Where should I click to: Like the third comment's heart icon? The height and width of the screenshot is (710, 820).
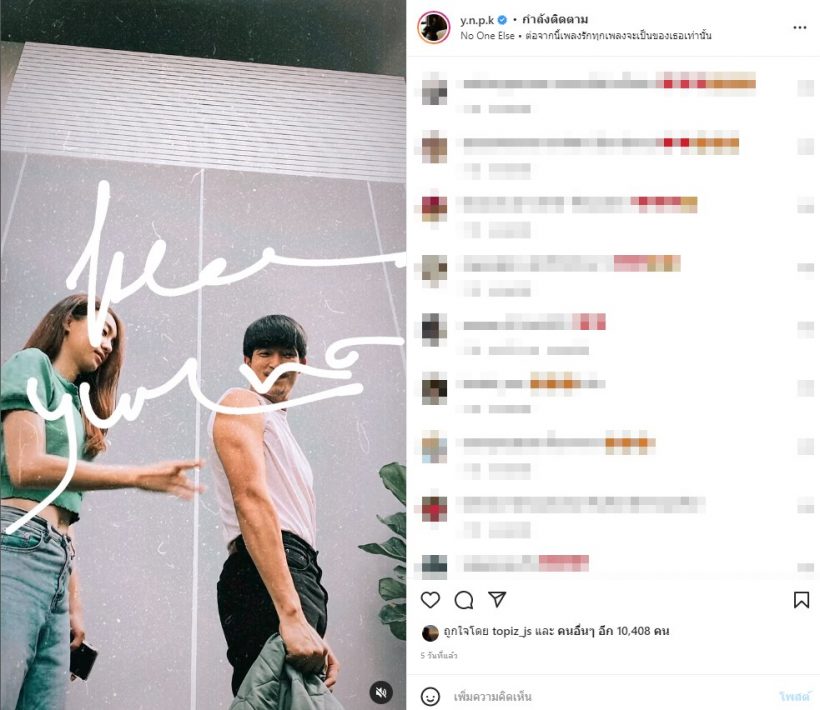click(x=805, y=205)
